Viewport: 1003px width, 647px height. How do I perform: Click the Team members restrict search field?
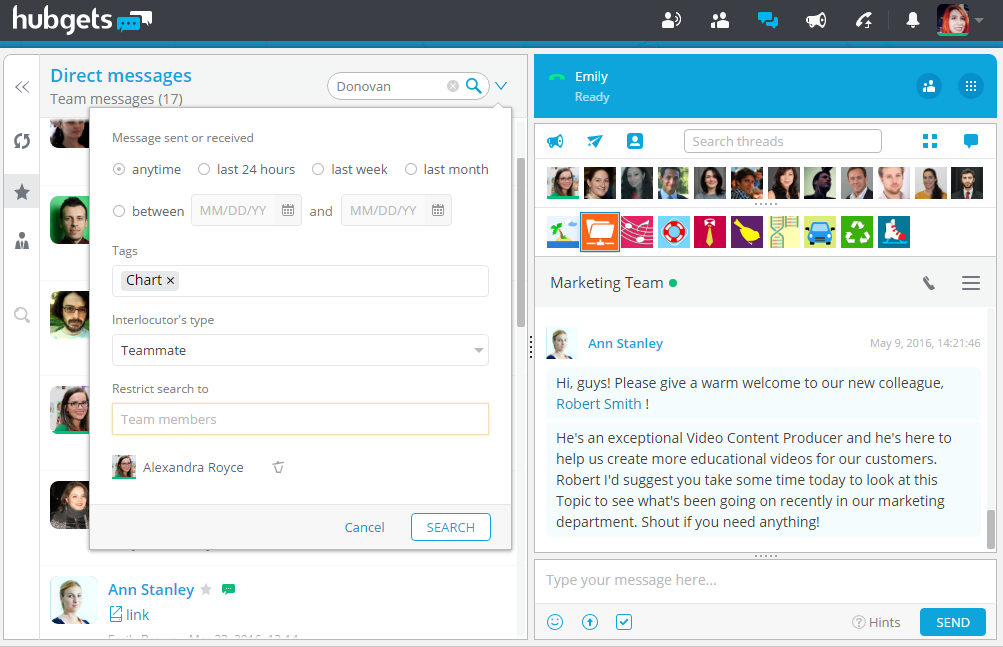coord(300,419)
